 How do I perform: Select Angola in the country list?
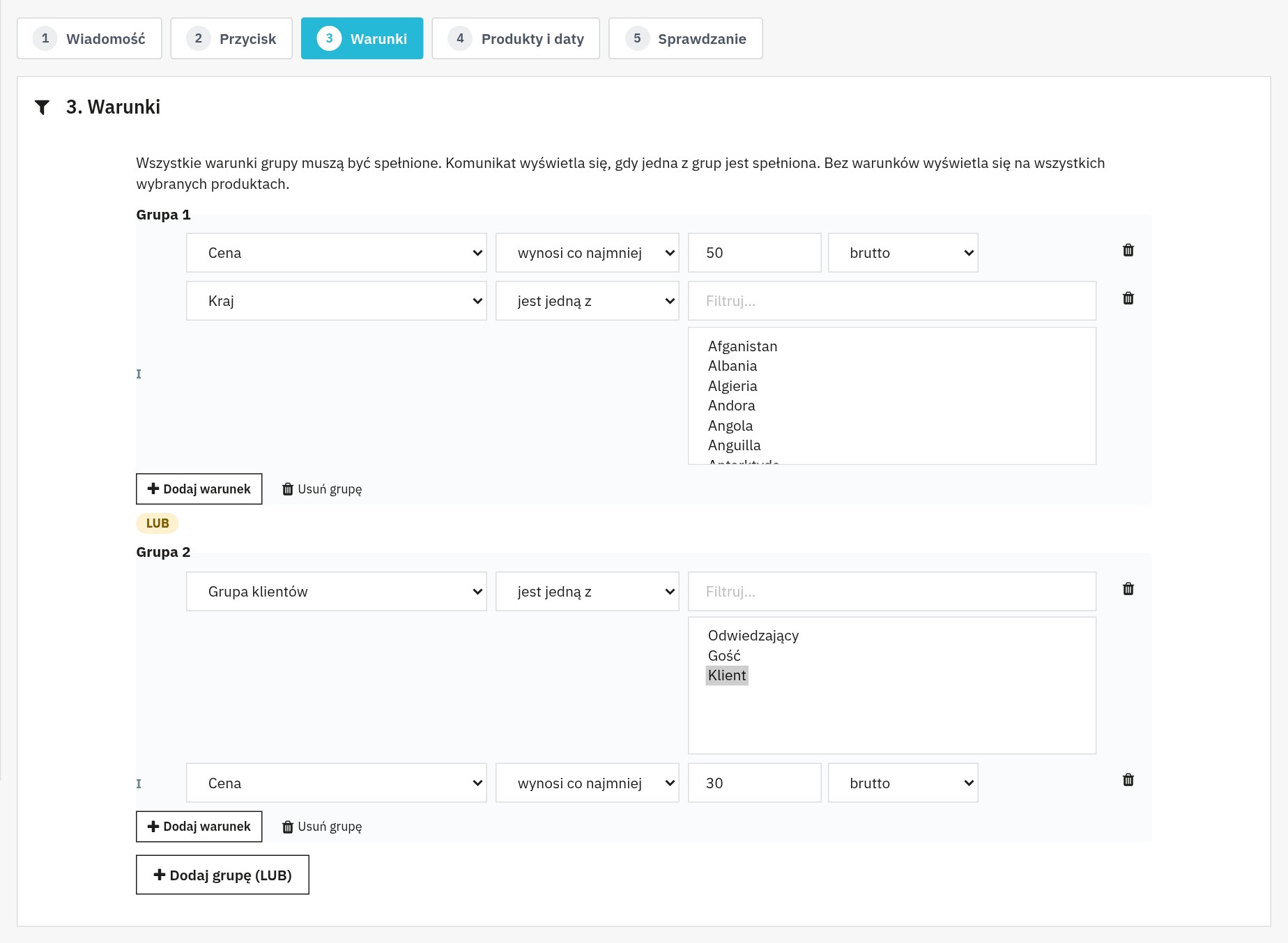tap(730, 426)
